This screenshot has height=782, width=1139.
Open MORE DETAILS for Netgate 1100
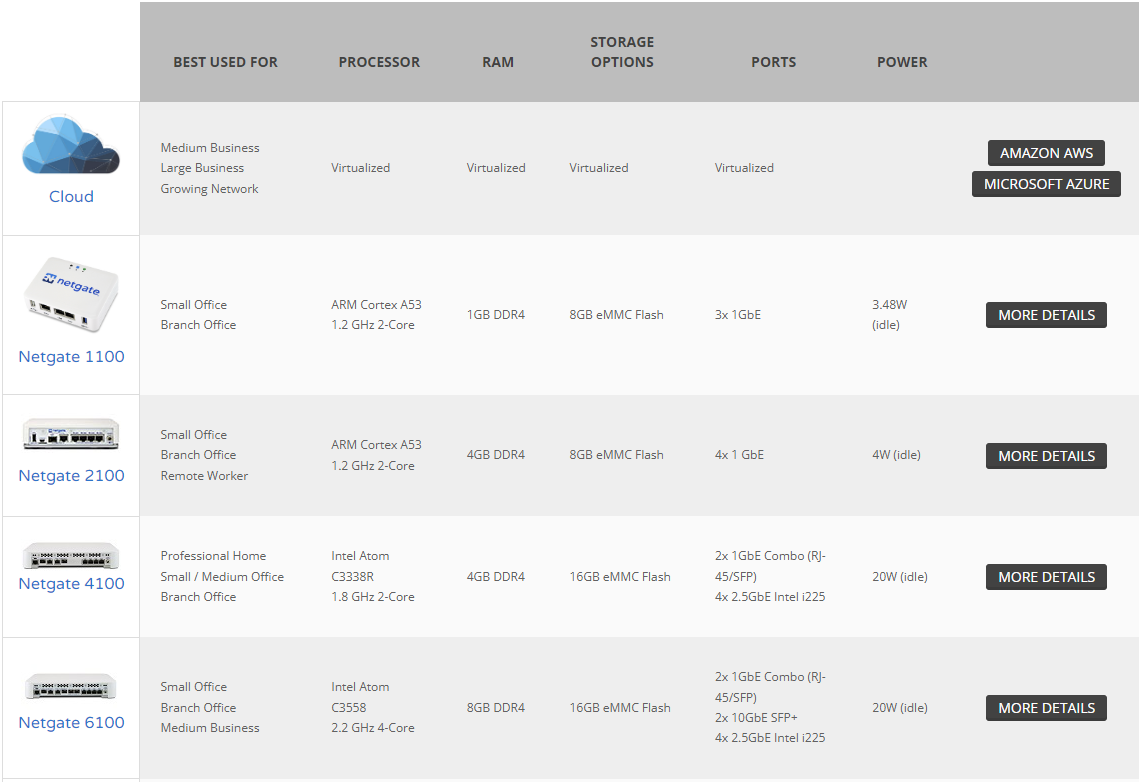tap(1046, 314)
